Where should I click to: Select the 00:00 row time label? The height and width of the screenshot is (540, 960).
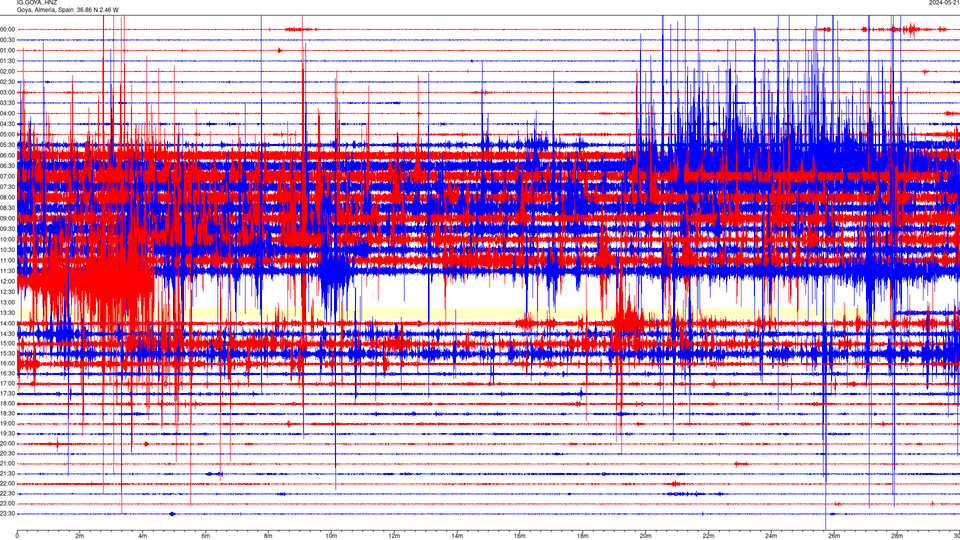[x=8, y=29]
